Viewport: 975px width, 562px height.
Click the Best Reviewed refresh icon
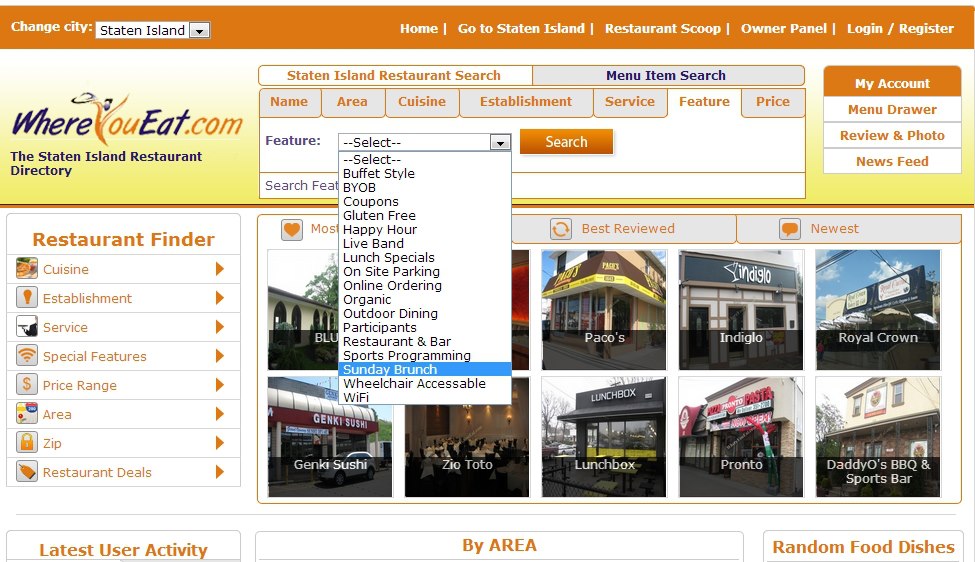click(x=561, y=229)
